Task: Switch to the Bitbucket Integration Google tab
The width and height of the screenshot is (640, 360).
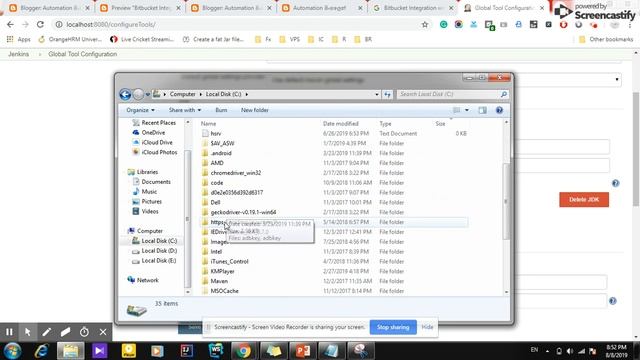Action: coord(412,8)
